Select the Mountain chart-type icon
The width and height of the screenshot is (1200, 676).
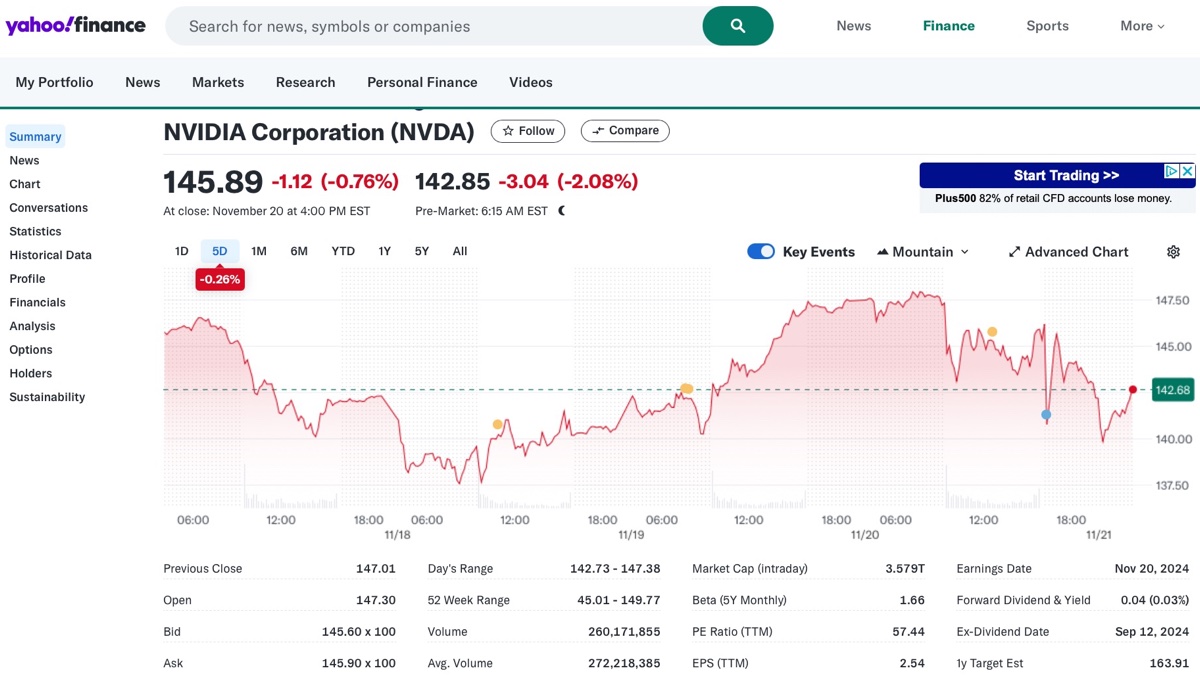882,251
